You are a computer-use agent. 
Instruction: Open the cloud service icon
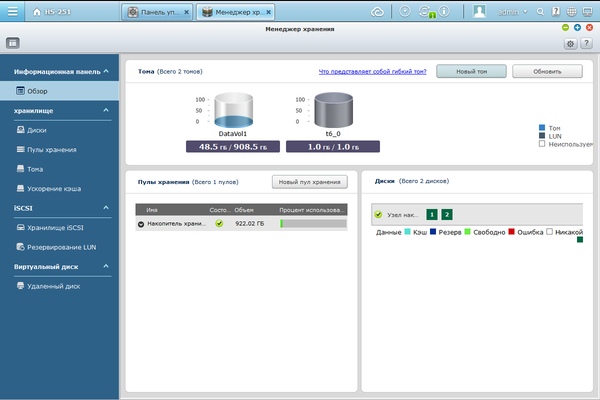[377, 12]
